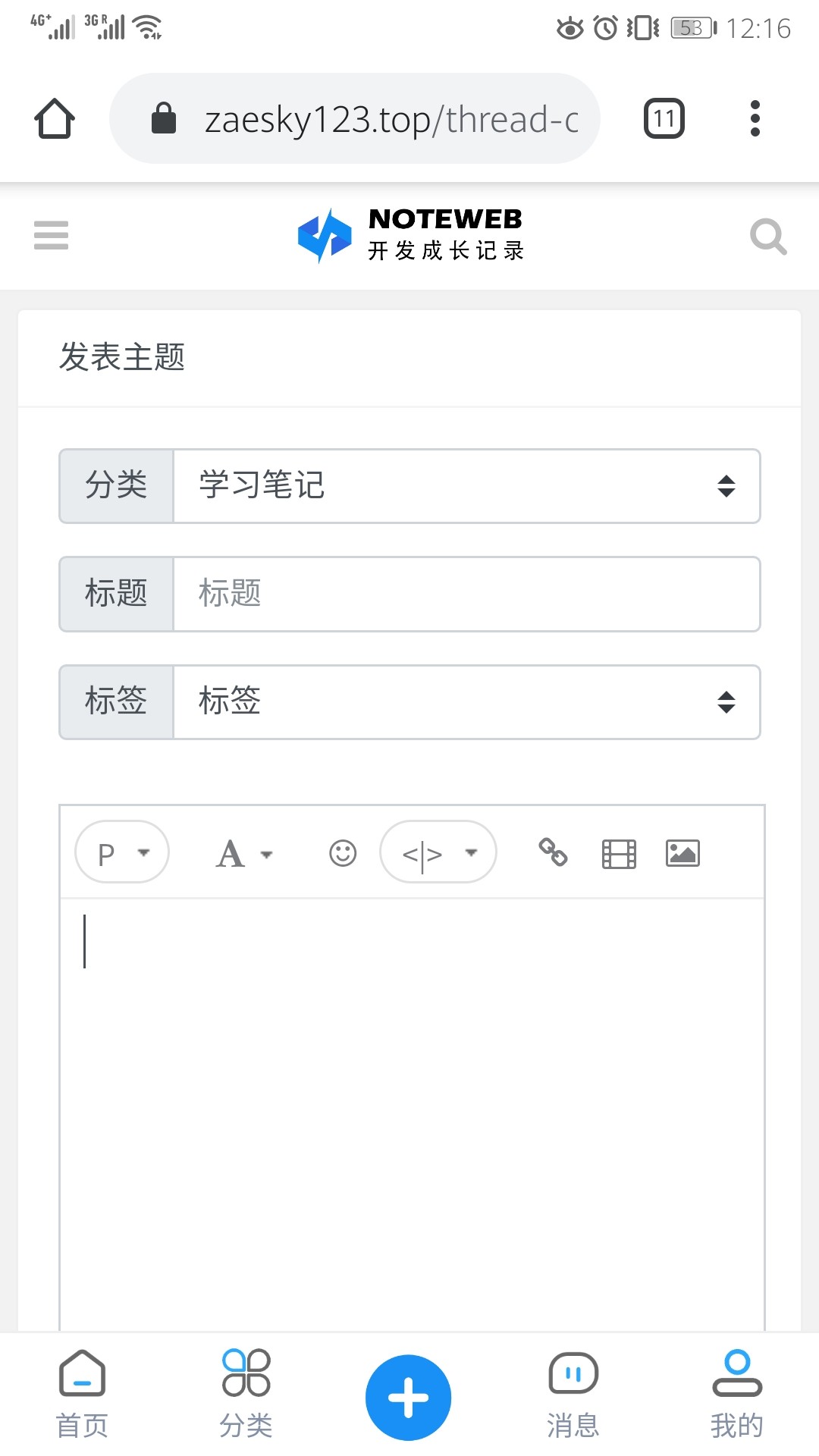Image resolution: width=819 pixels, height=1456 pixels.
Task: Expand the code block dropdown
Action: (438, 852)
